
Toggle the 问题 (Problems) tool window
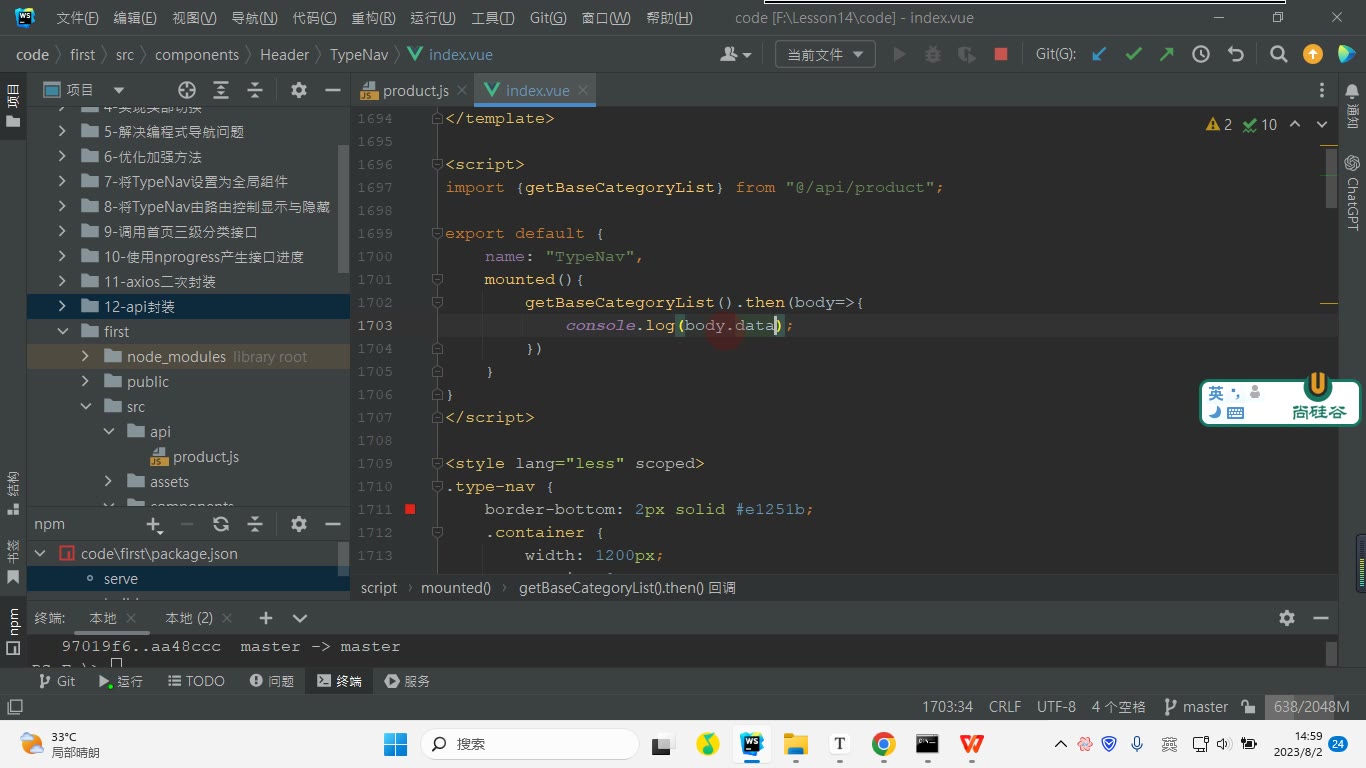(x=271, y=681)
